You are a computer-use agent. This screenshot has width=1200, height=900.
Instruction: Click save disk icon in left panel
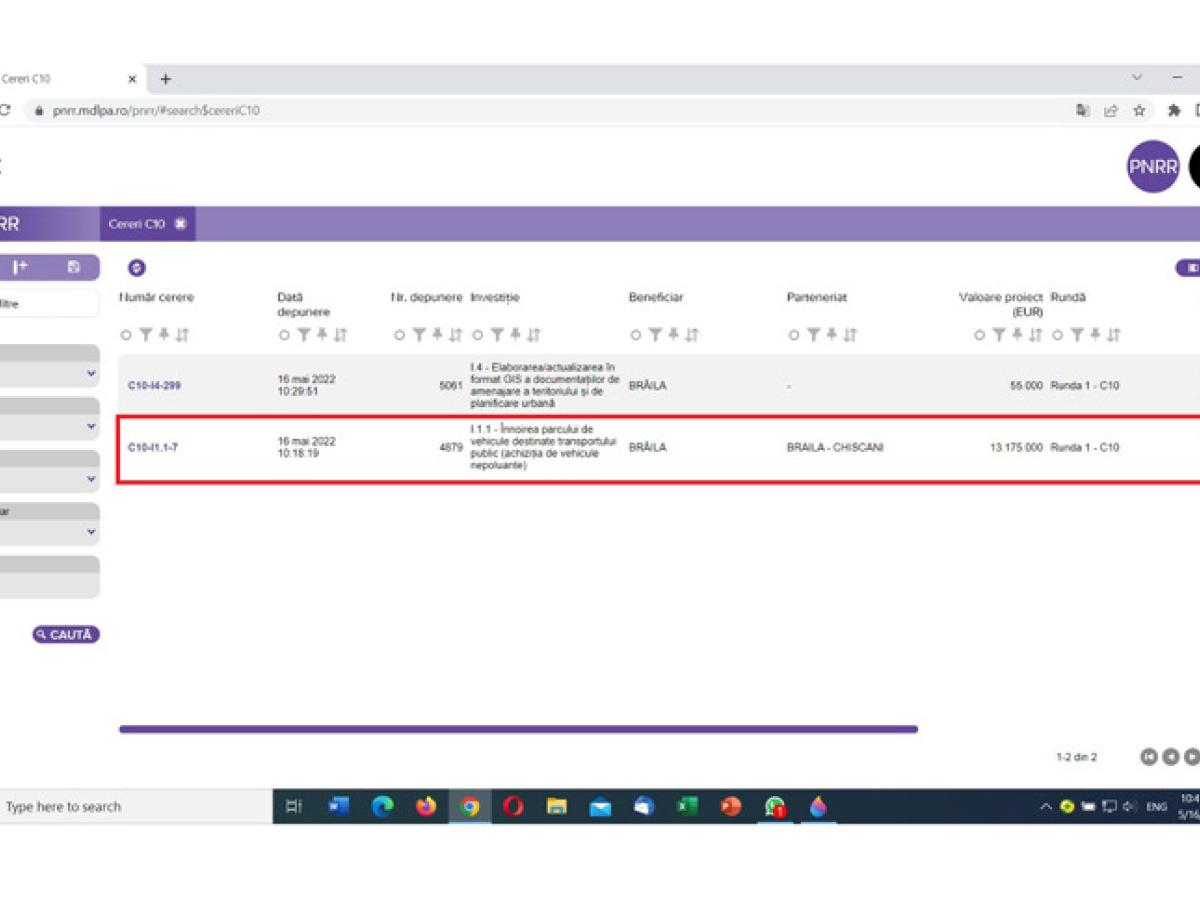coord(73,267)
